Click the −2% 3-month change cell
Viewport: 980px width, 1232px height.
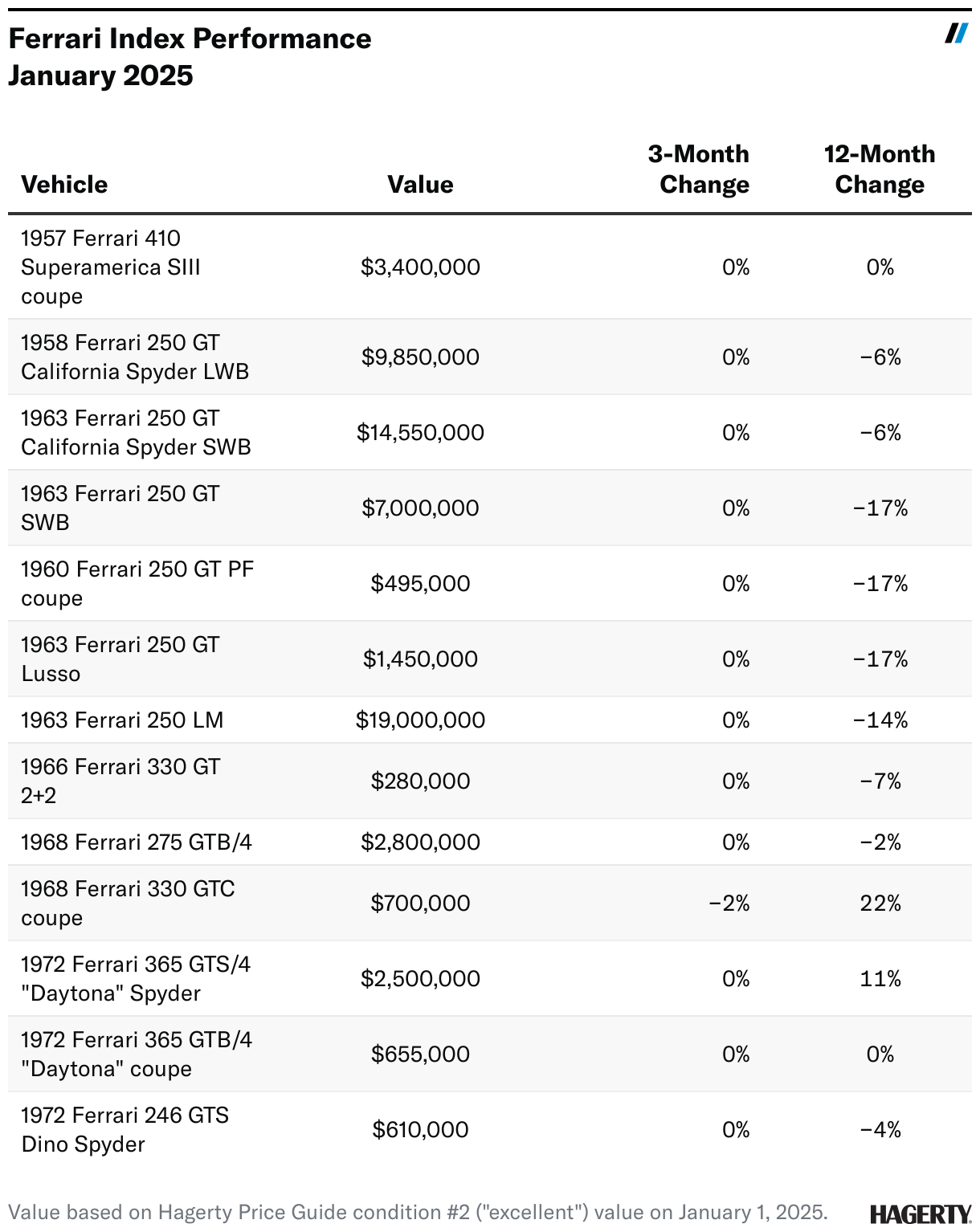click(729, 904)
